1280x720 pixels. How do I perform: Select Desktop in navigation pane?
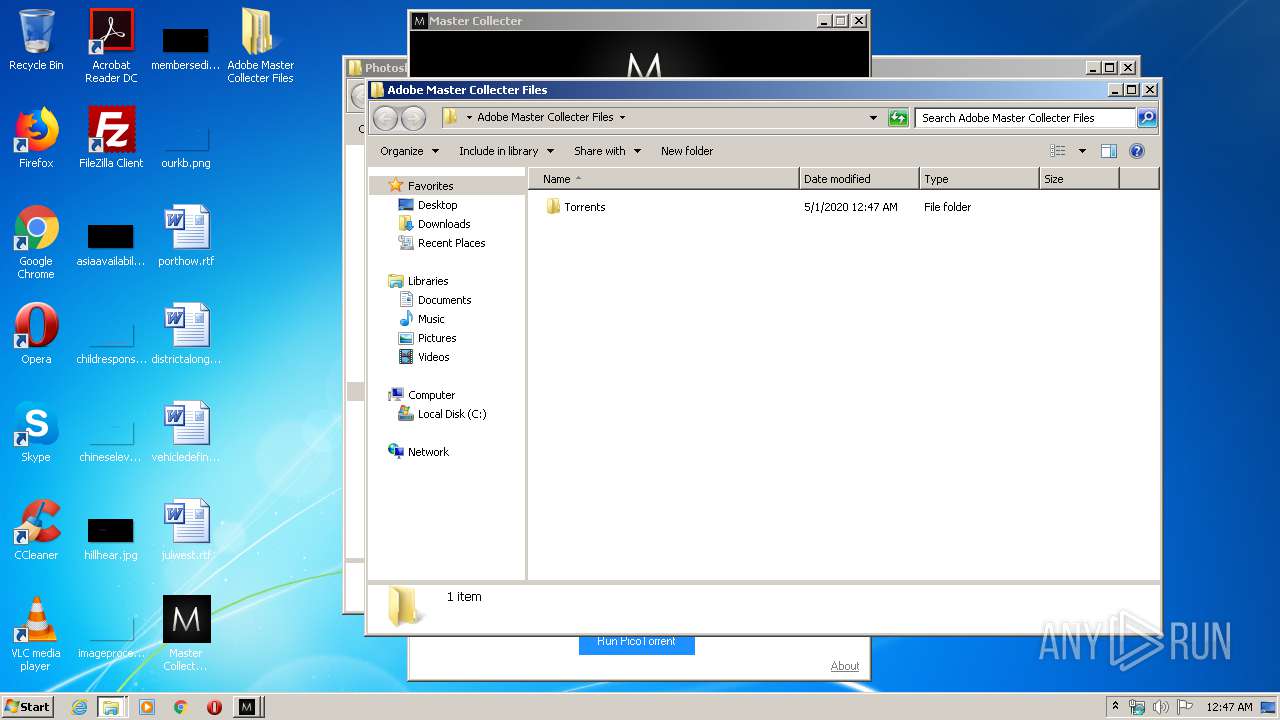pyautogui.click(x=437, y=205)
